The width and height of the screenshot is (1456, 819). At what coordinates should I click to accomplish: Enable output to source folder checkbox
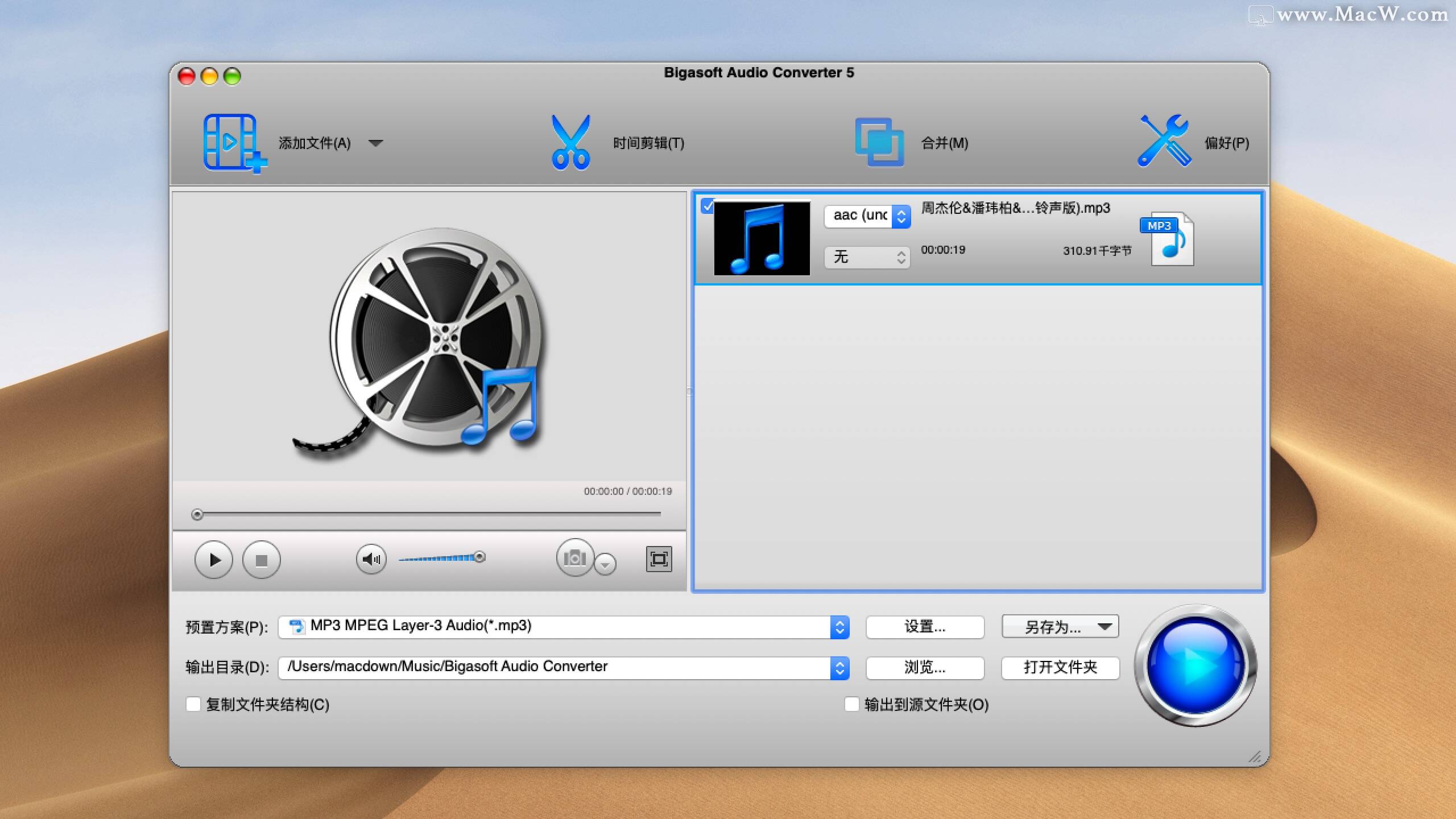[x=851, y=705]
